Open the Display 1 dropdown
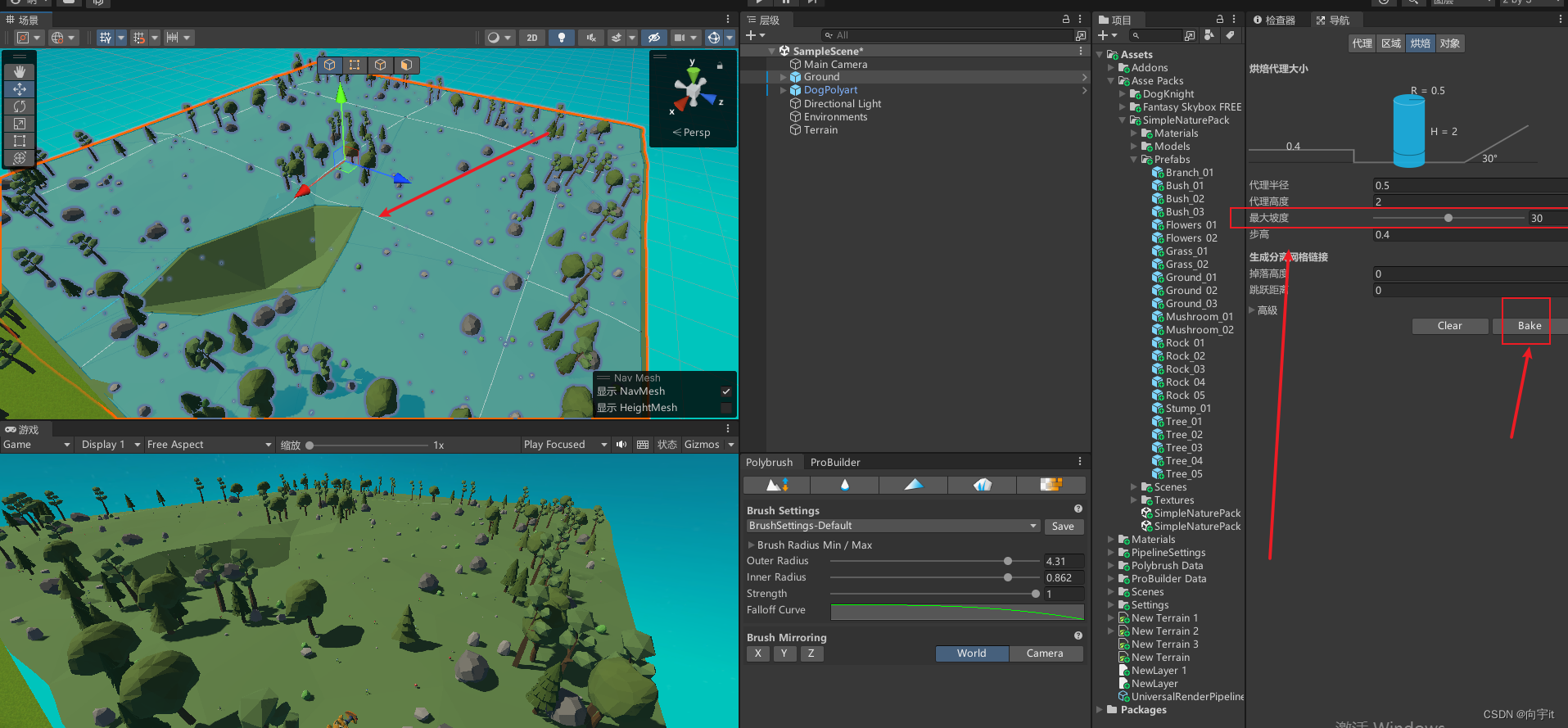Screen dimensions: 1568x728 coord(111,445)
